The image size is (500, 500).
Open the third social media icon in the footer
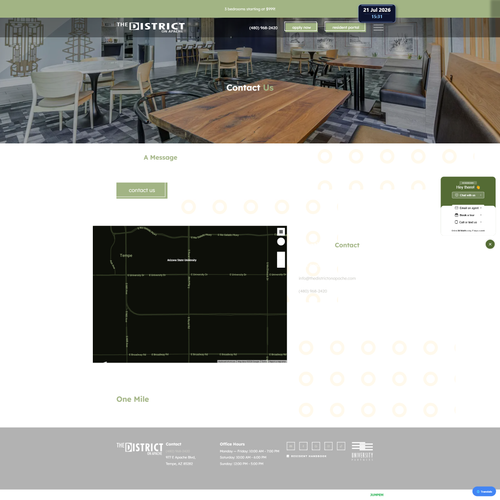click(x=316, y=446)
